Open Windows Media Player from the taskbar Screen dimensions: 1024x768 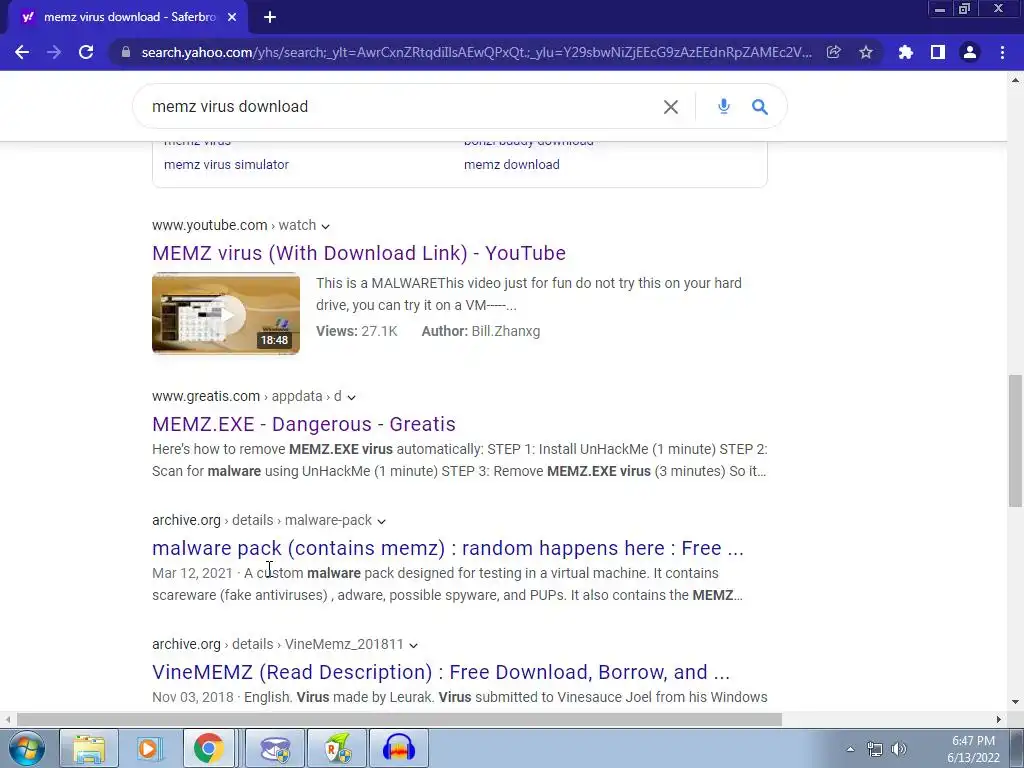tap(149, 748)
